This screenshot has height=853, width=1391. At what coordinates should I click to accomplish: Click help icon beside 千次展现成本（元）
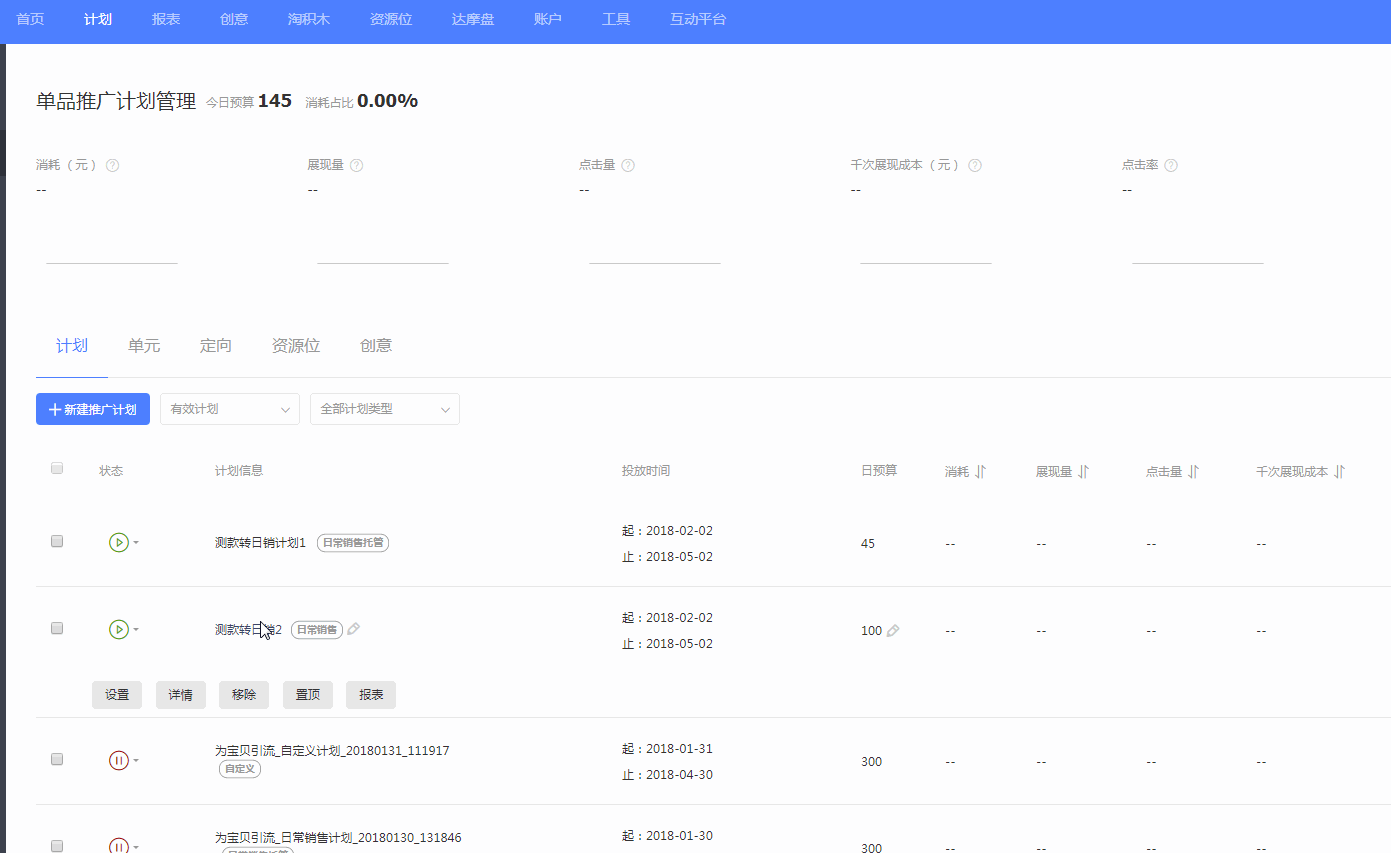[975, 165]
